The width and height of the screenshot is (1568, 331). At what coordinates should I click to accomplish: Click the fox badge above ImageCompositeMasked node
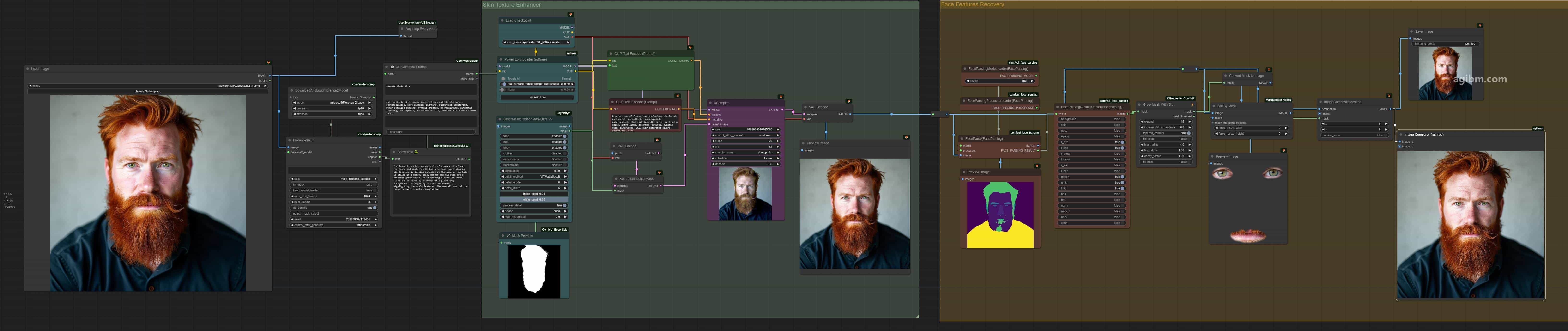[x=1389, y=96]
